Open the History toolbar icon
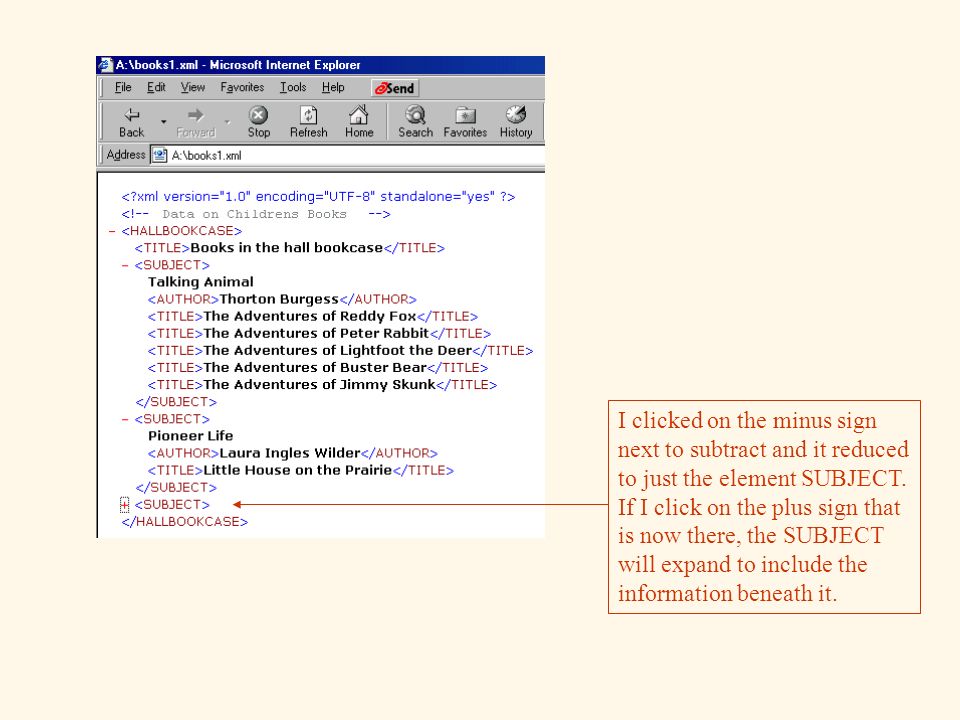Viewport: 960px width, 720px height. (x=516, y=114)
